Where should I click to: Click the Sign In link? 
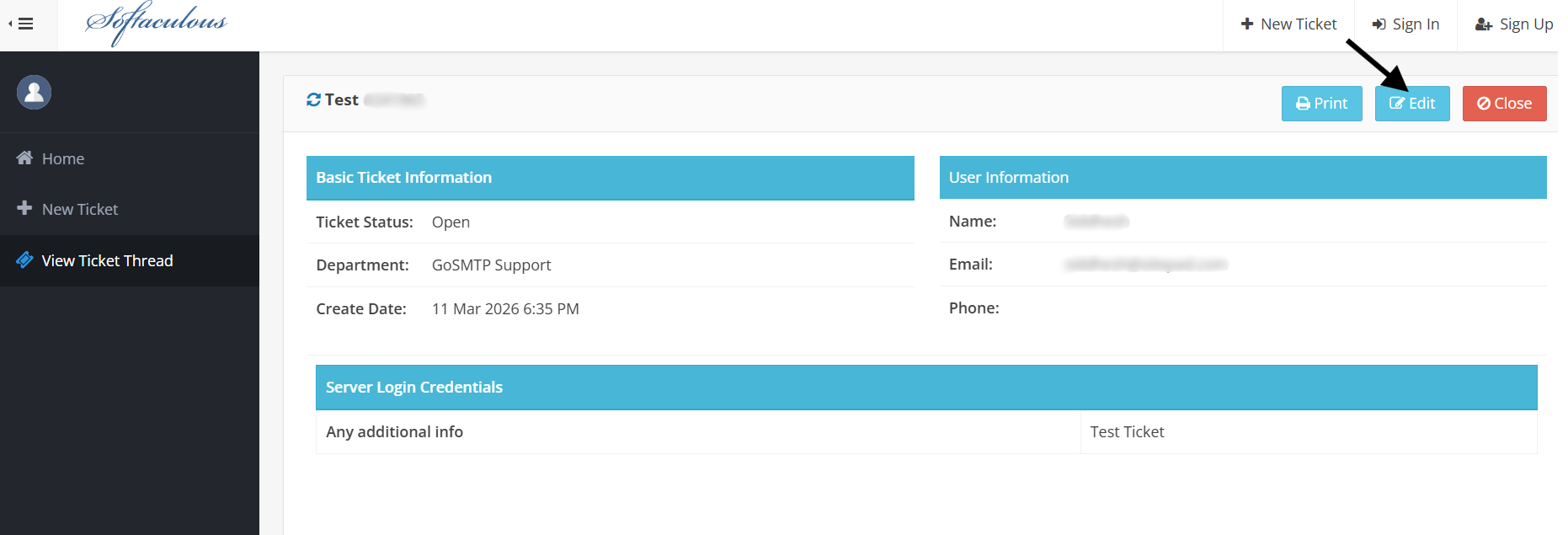1414,24
